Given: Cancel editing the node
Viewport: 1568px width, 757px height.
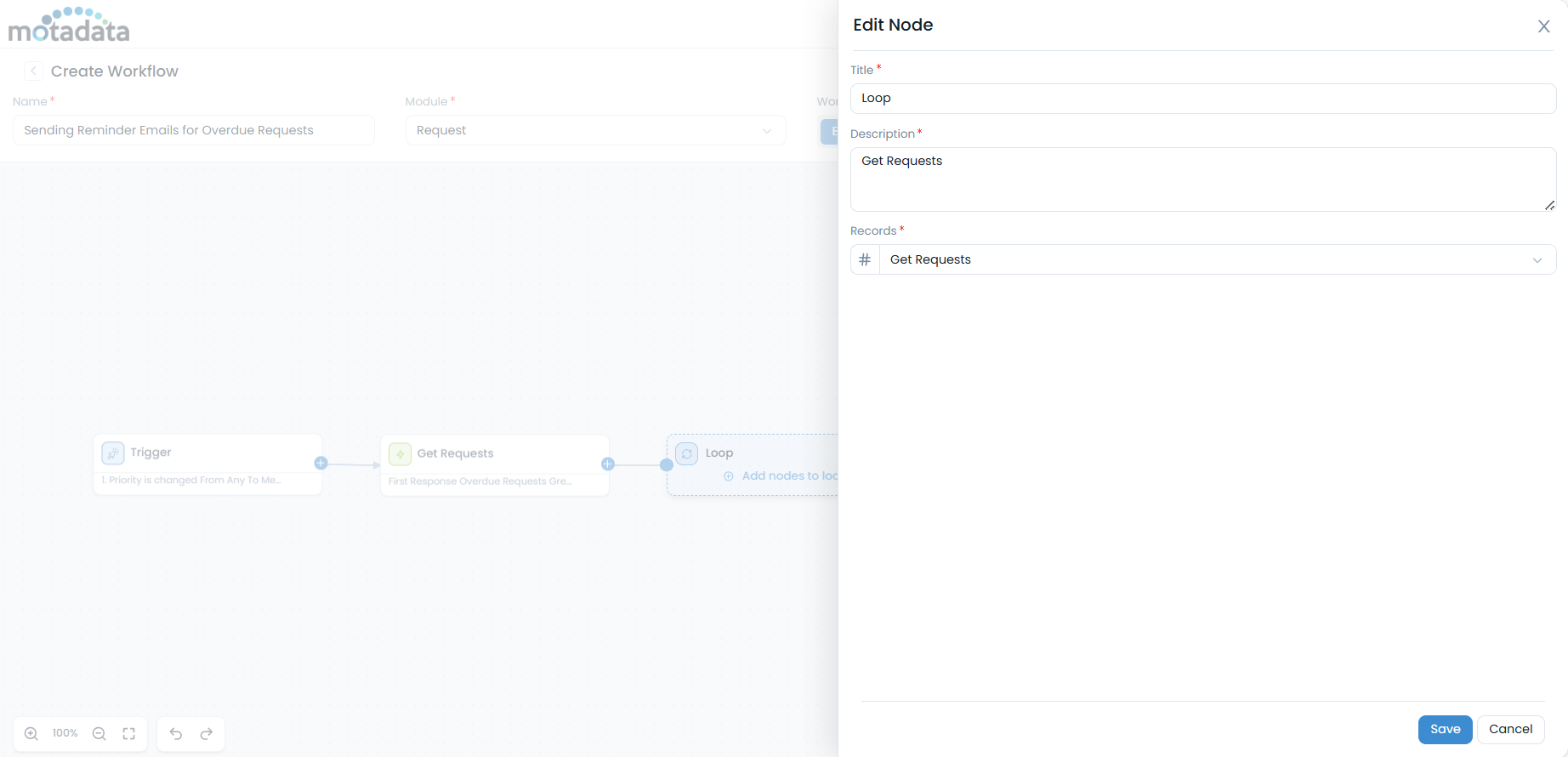Looking at the screenshot, I should click(x=1510, y=729).
